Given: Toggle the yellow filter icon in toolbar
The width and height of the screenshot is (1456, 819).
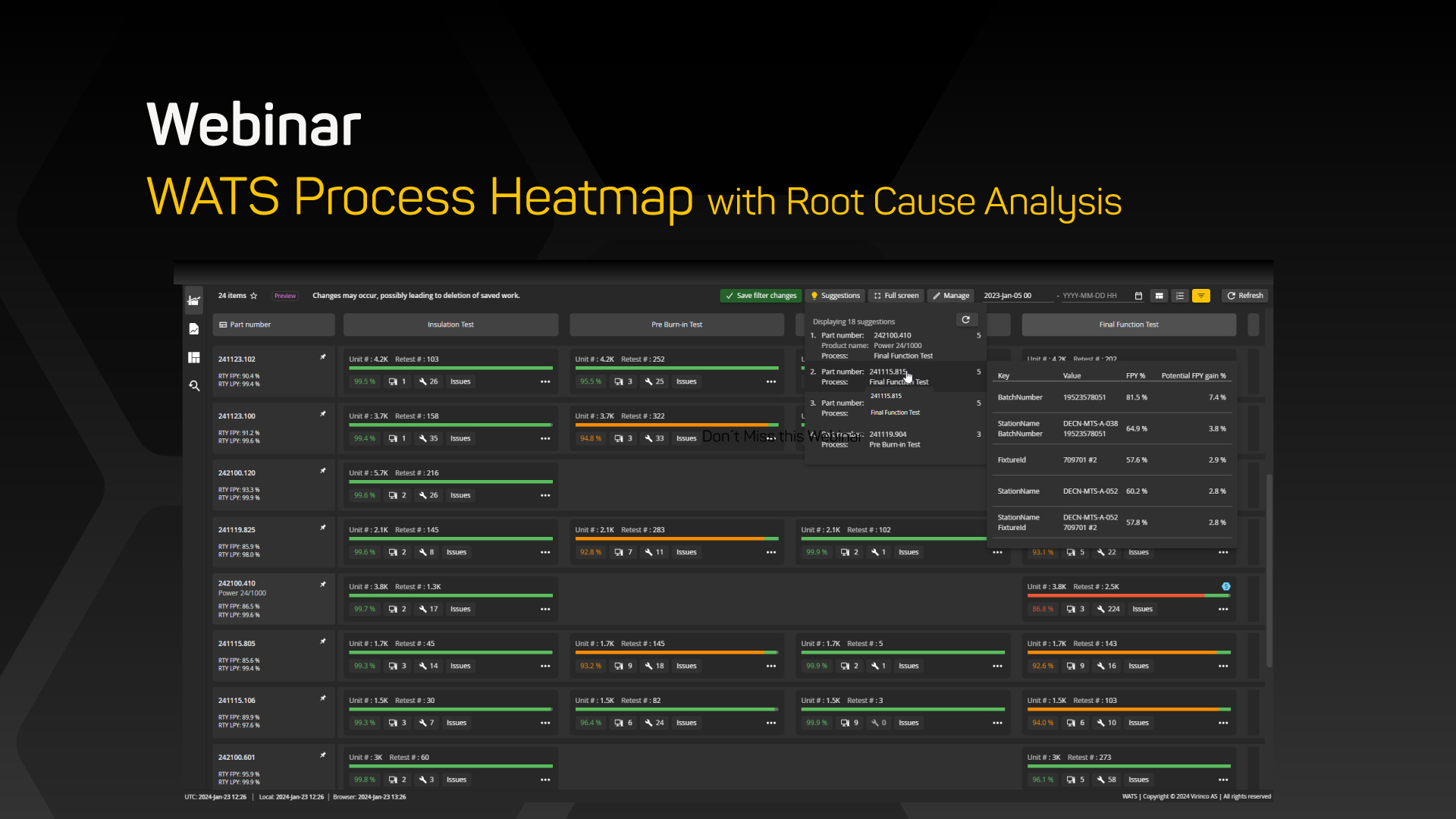Looking at the screenshot, I should click(x=1200, y=296).
